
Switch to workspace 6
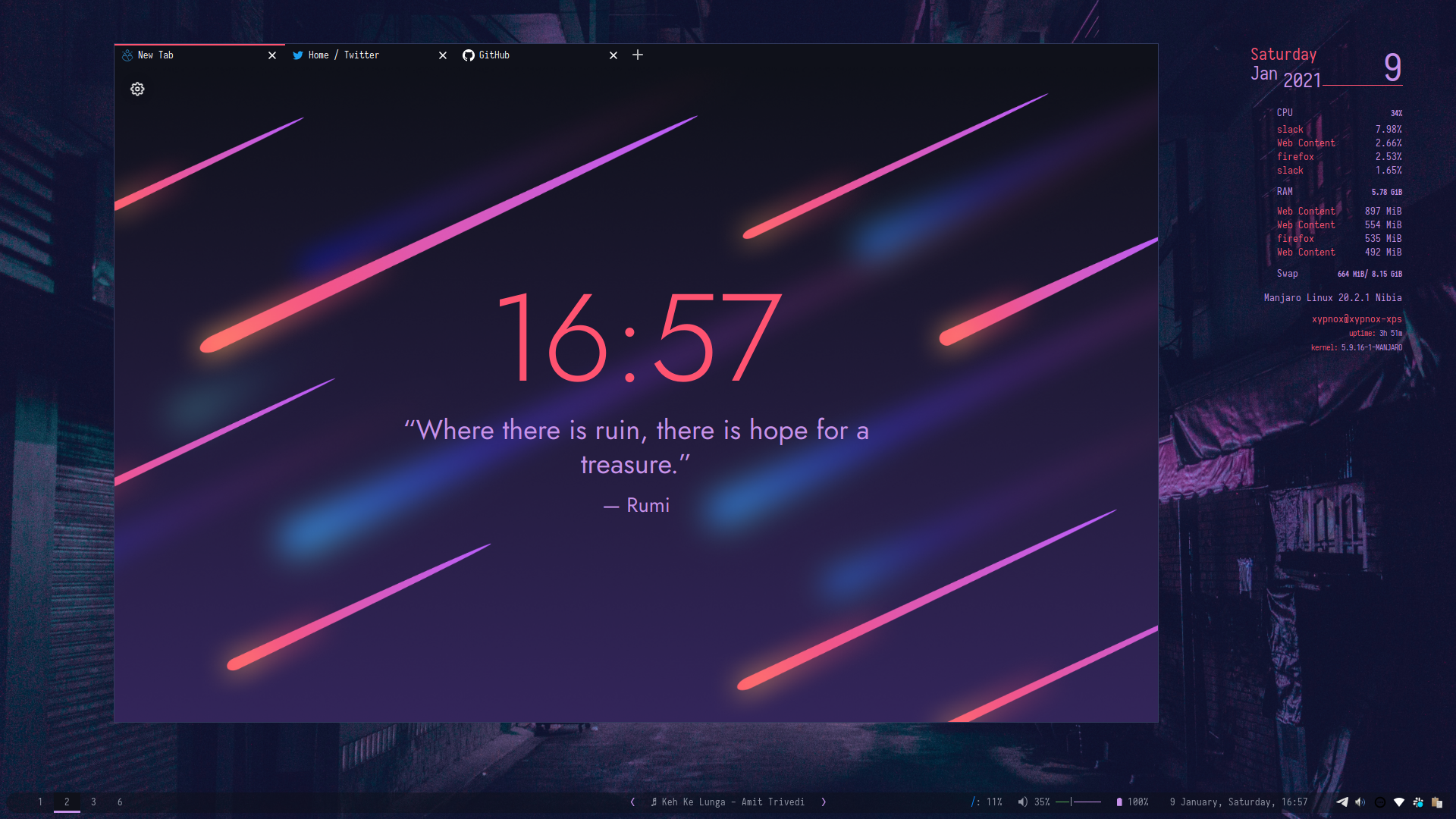(120, 802)
